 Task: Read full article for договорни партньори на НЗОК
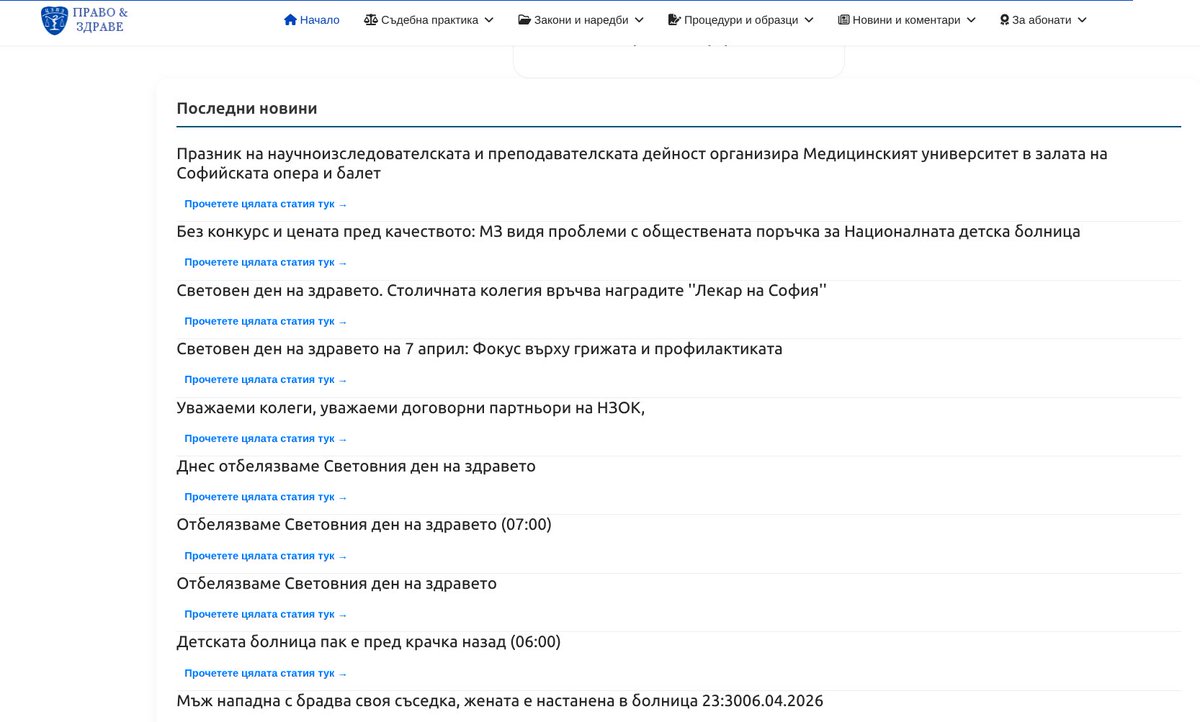click(265, 439)
